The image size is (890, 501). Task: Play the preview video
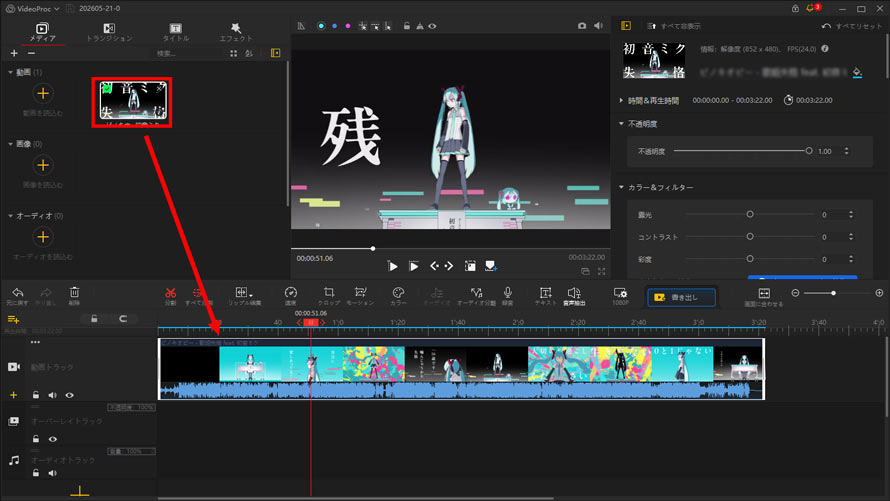click(x=392, y=266)
